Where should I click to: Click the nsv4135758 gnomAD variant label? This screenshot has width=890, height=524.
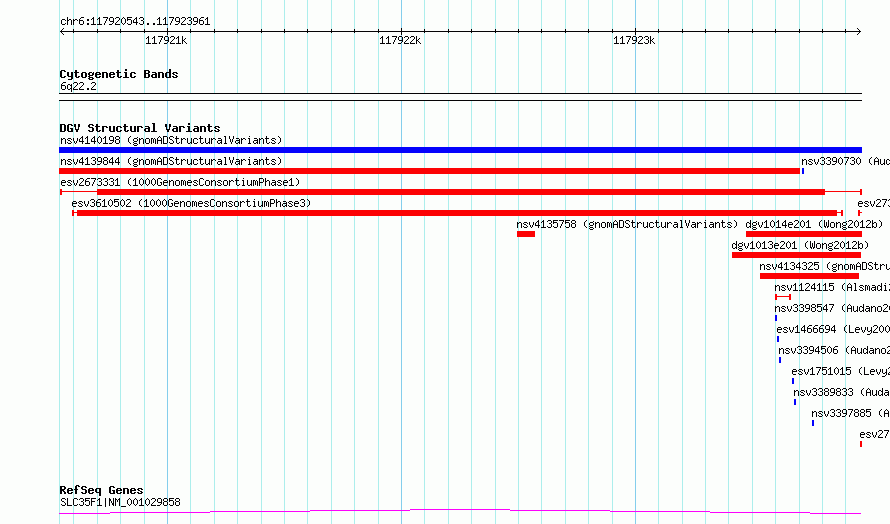(627, 224)
